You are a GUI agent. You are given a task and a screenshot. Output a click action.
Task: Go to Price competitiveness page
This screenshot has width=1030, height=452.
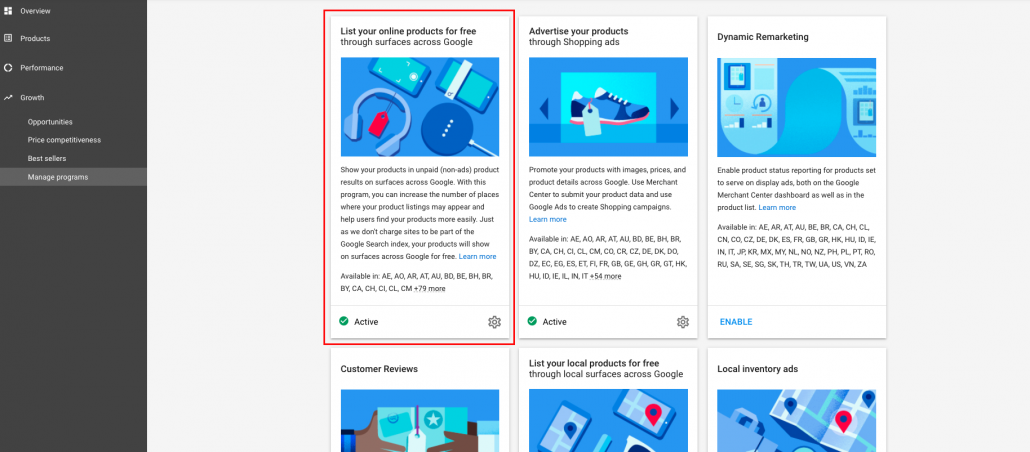(64, 140)
